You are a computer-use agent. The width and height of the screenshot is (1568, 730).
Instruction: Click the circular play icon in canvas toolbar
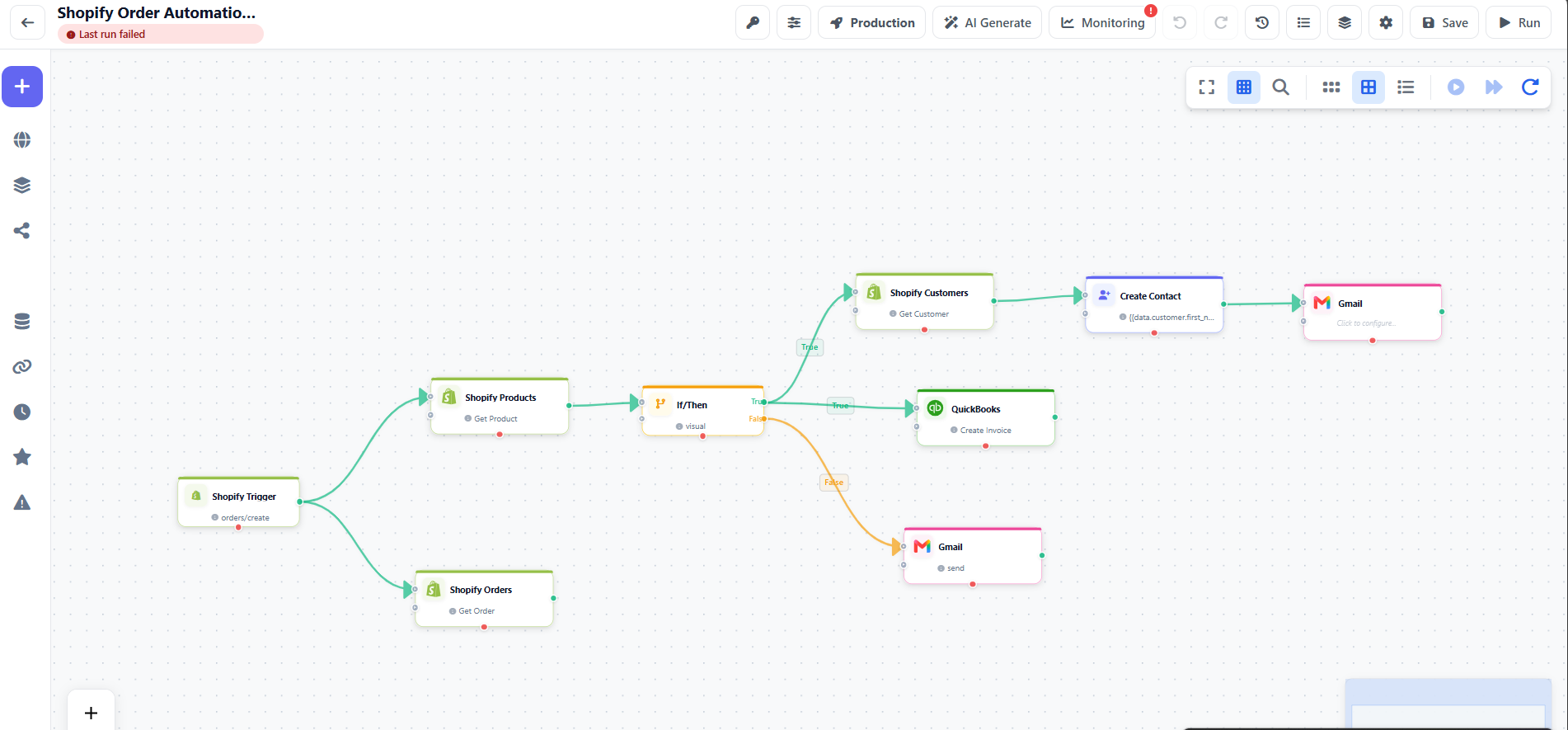pos(1456,87)
